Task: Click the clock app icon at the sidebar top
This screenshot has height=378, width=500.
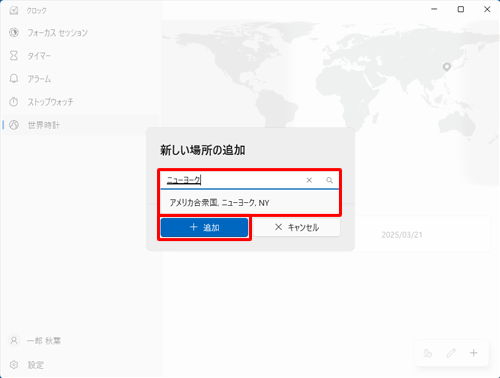Action: coord(14,10)
